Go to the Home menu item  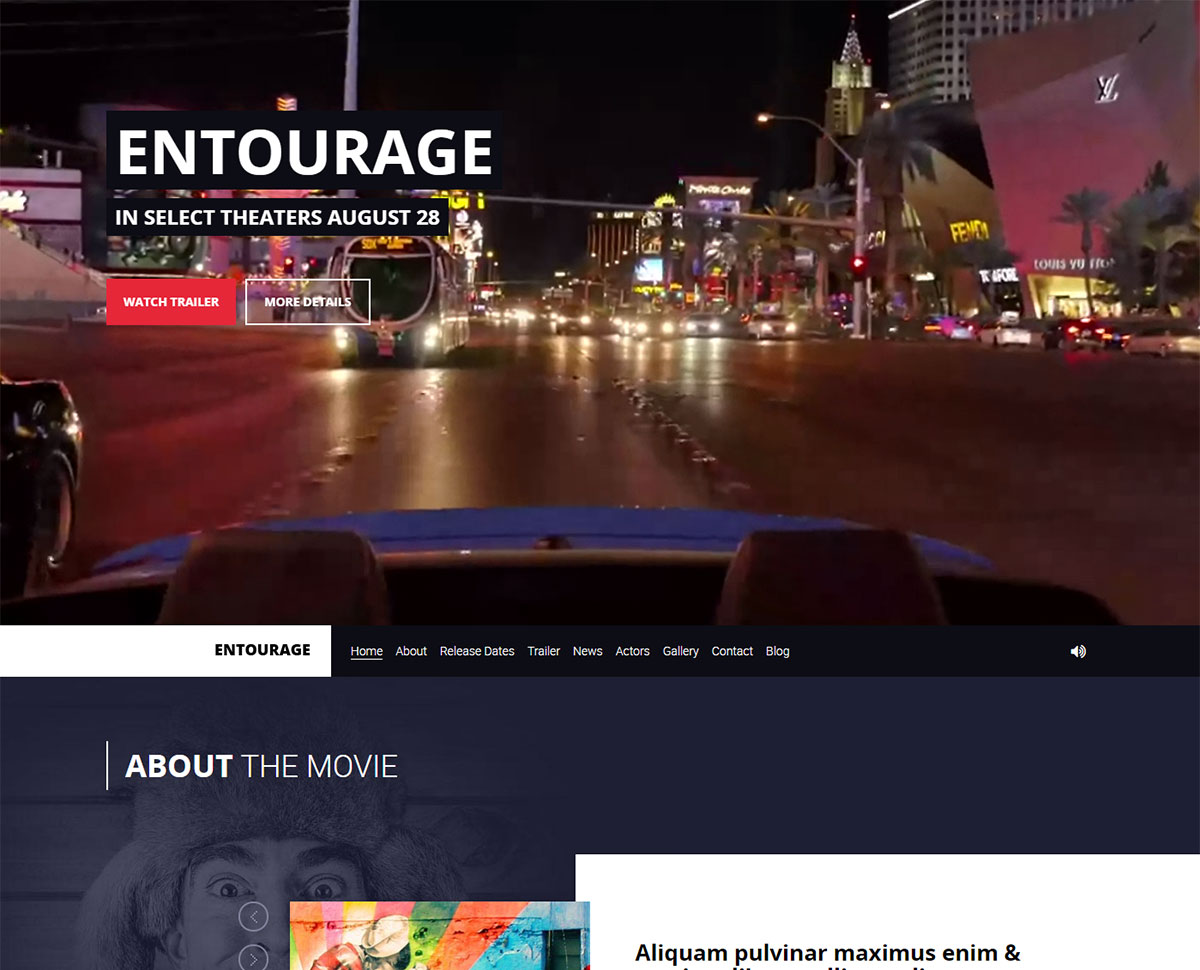tap(366, 651)
